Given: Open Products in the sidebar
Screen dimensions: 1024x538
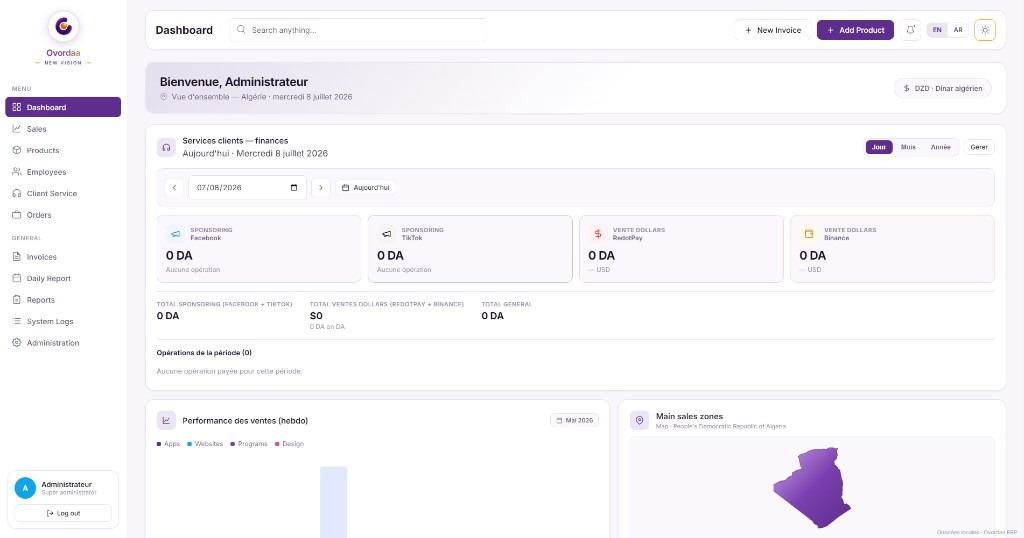Looking at the screenshot, I should pos(63,150).
